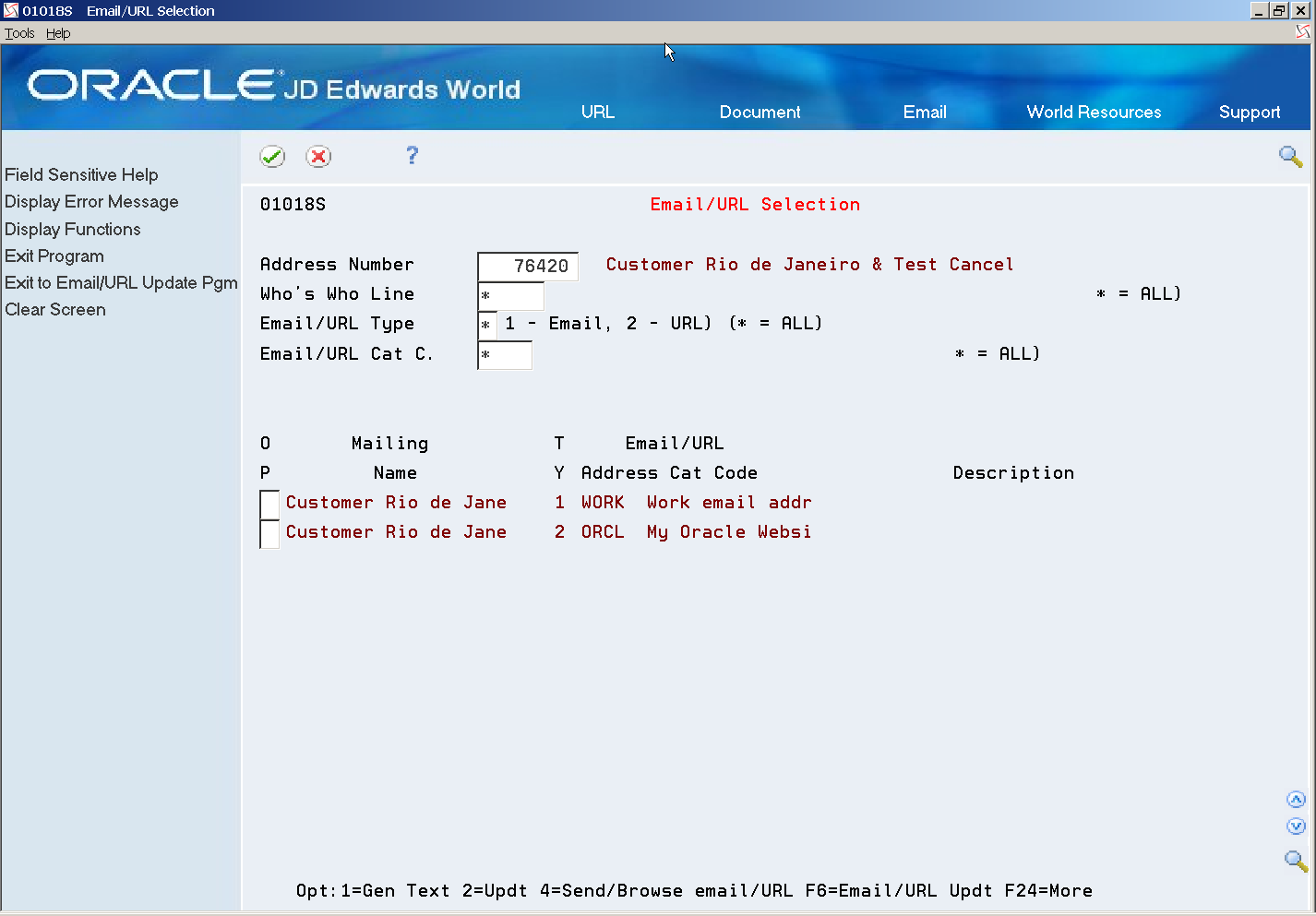Choose Exit Program
Viewport: 1316px width, 916px height.
[54, 256]
